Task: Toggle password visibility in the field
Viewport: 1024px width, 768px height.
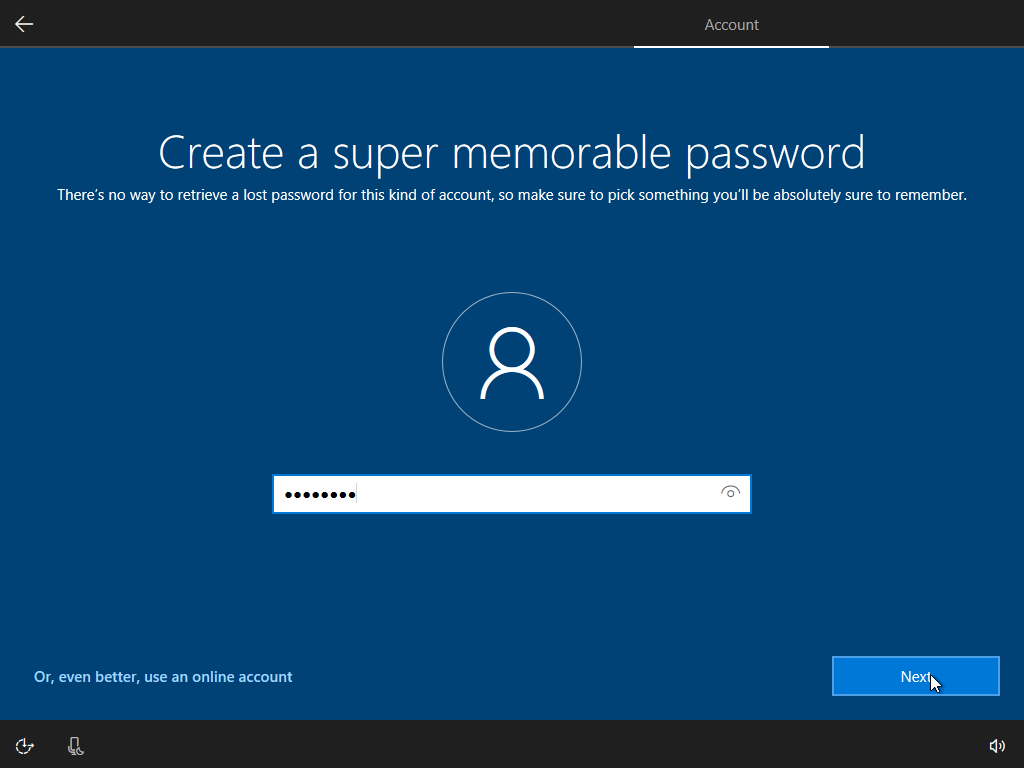Action: 730,493
